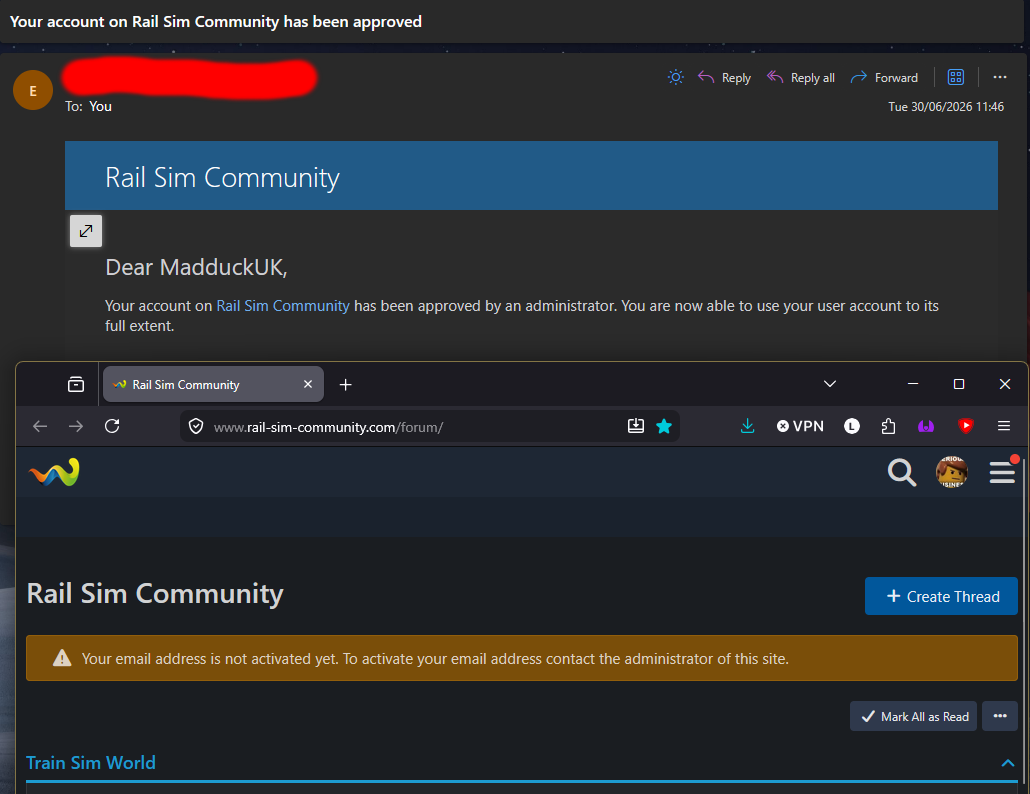Open the list all tabs chevron

[830, 384]
